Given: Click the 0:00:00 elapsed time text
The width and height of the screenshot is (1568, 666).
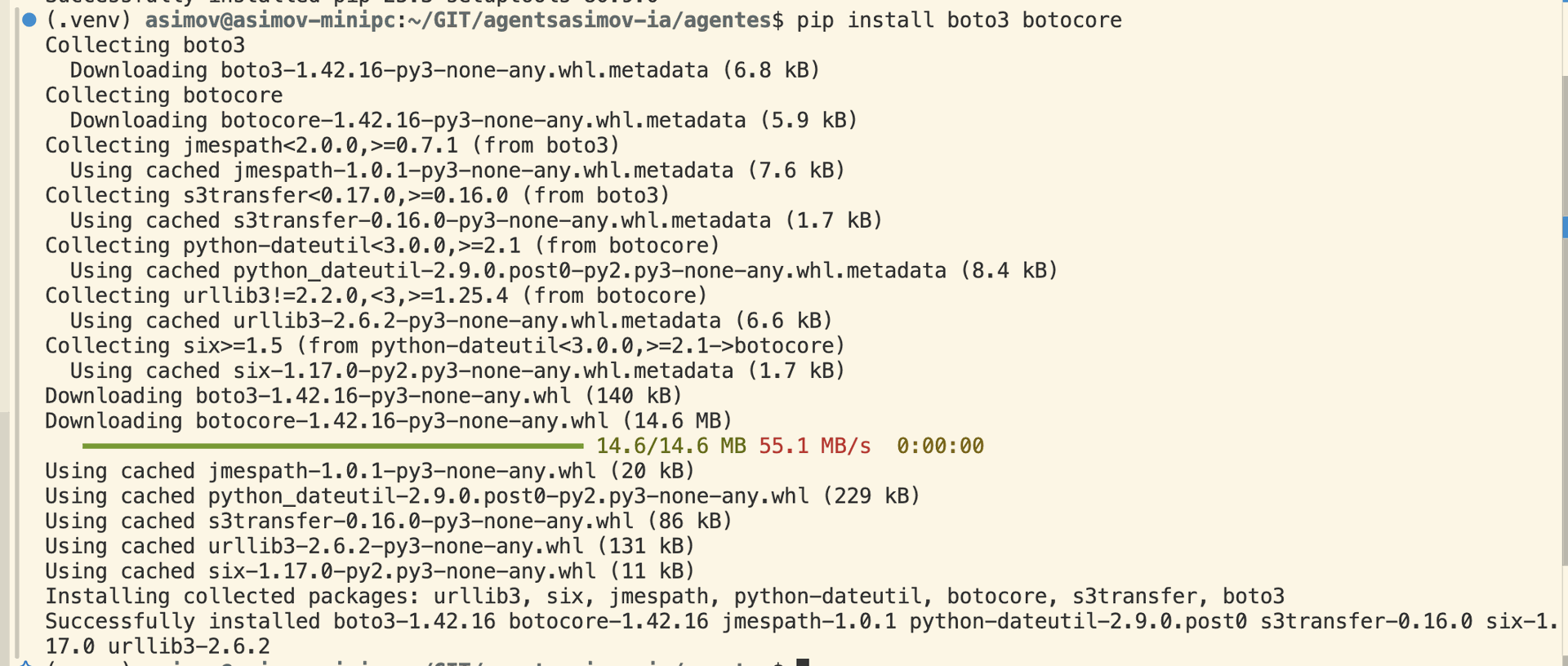Looking at the screenshot, I should click(939, 446).
